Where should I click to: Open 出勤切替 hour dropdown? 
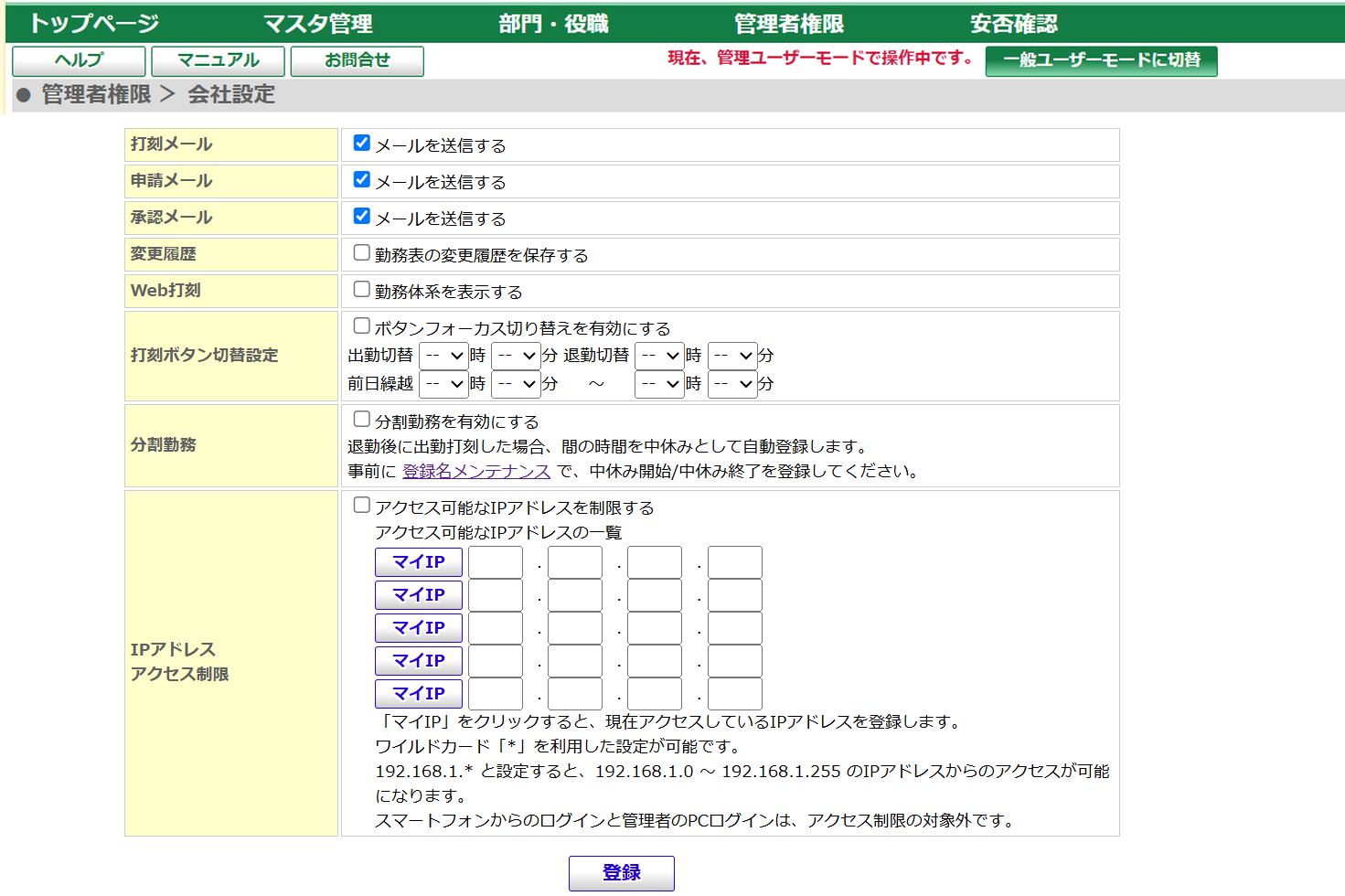pos(443,356)
